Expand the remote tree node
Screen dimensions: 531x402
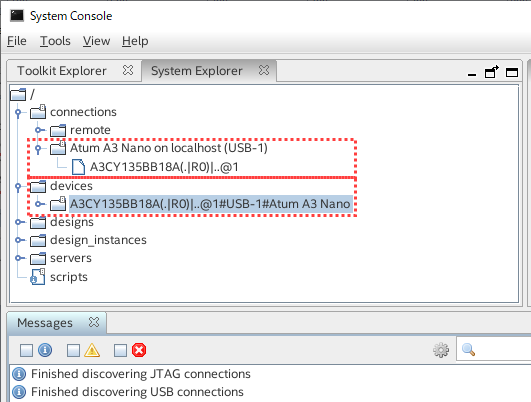click(39, 130)
